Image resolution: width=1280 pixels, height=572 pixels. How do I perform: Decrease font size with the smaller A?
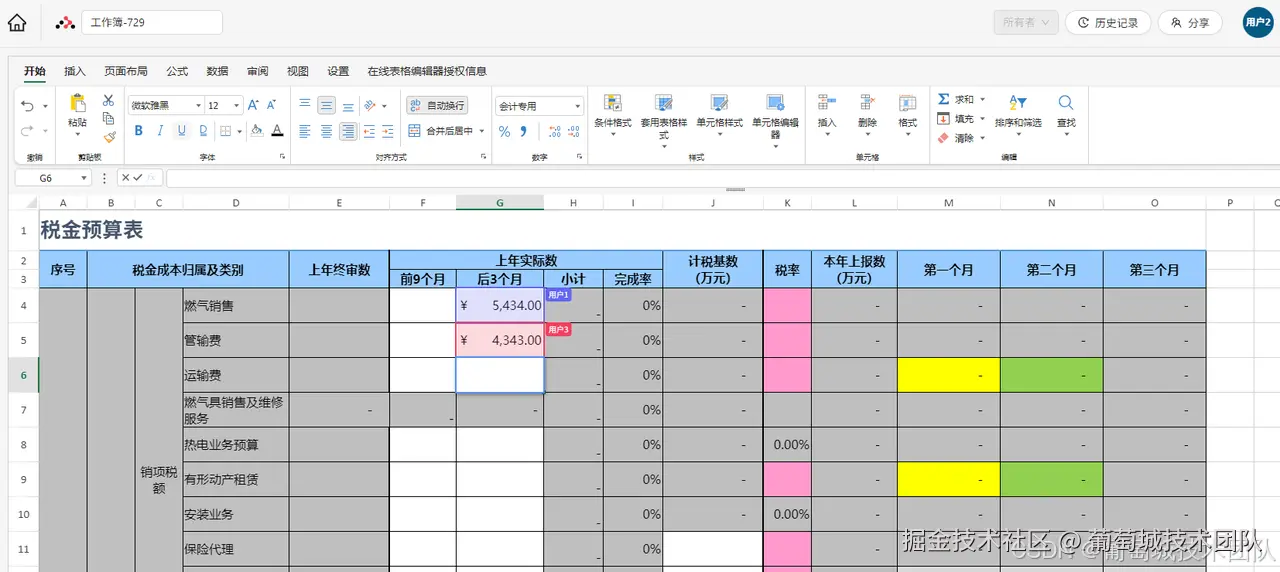[x=271, y=105]
